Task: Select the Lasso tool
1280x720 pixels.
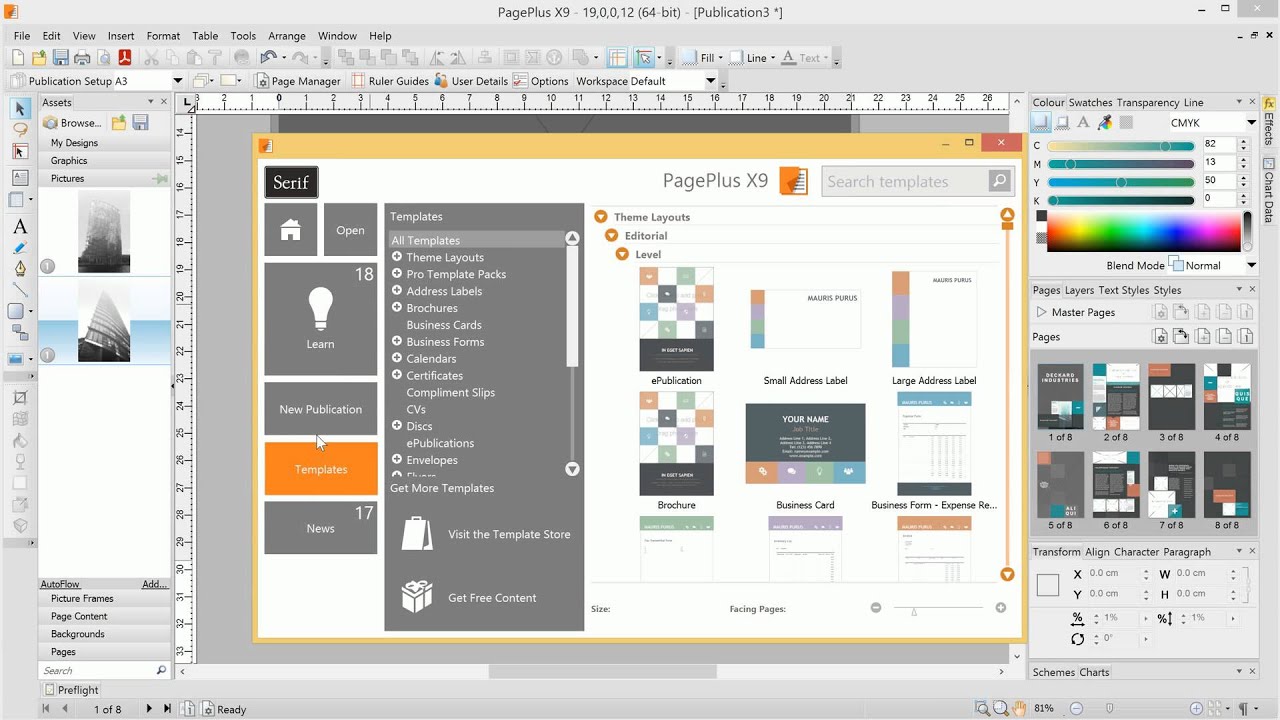Action: (x=20, y=130)
